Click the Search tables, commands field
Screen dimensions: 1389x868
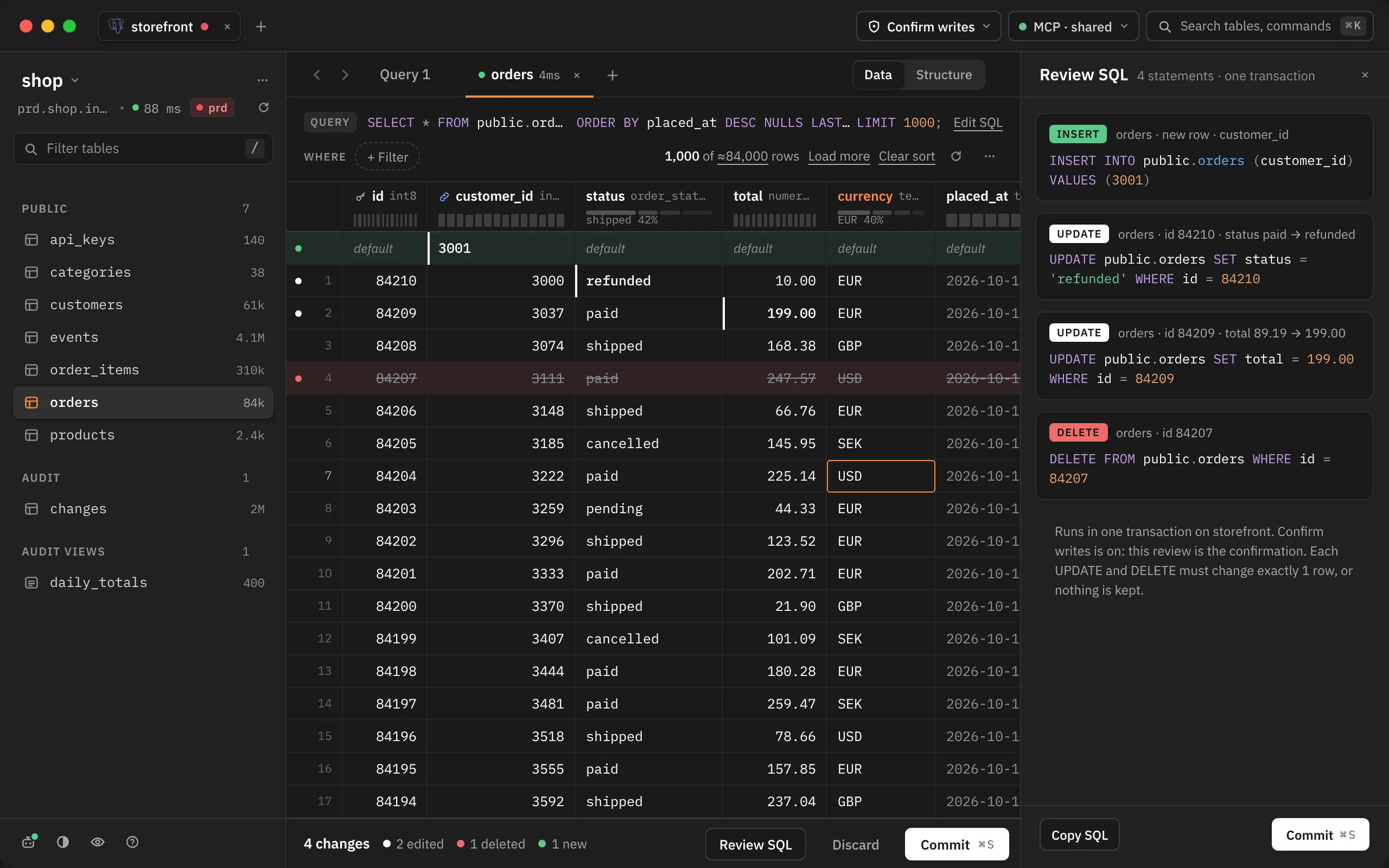(1259, 27)
